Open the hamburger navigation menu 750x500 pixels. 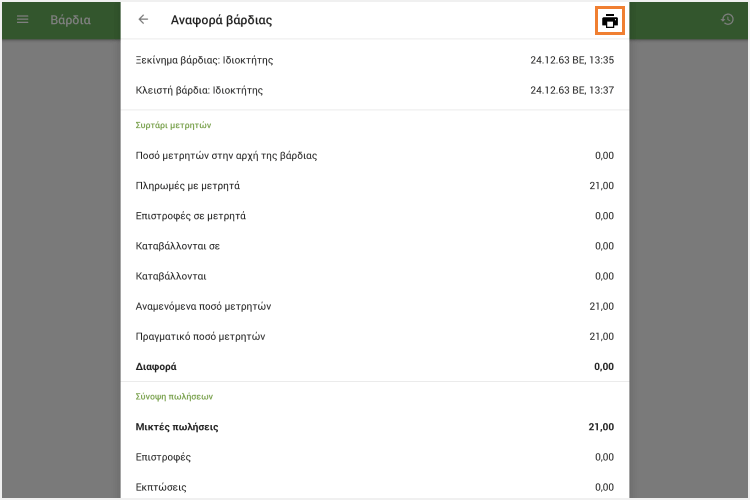pyautogui.click(x=23, y=20)
